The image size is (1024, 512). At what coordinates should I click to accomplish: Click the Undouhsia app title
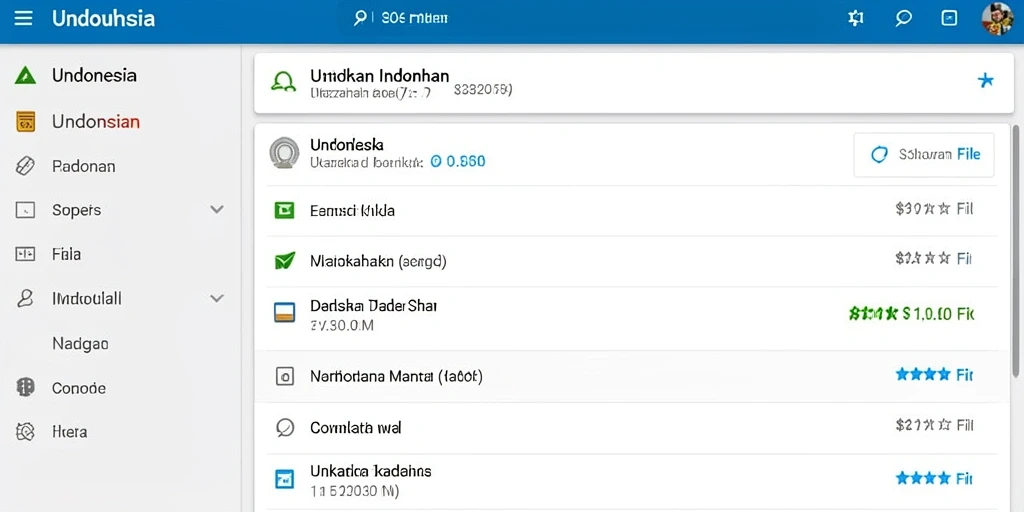coord(103,18)
